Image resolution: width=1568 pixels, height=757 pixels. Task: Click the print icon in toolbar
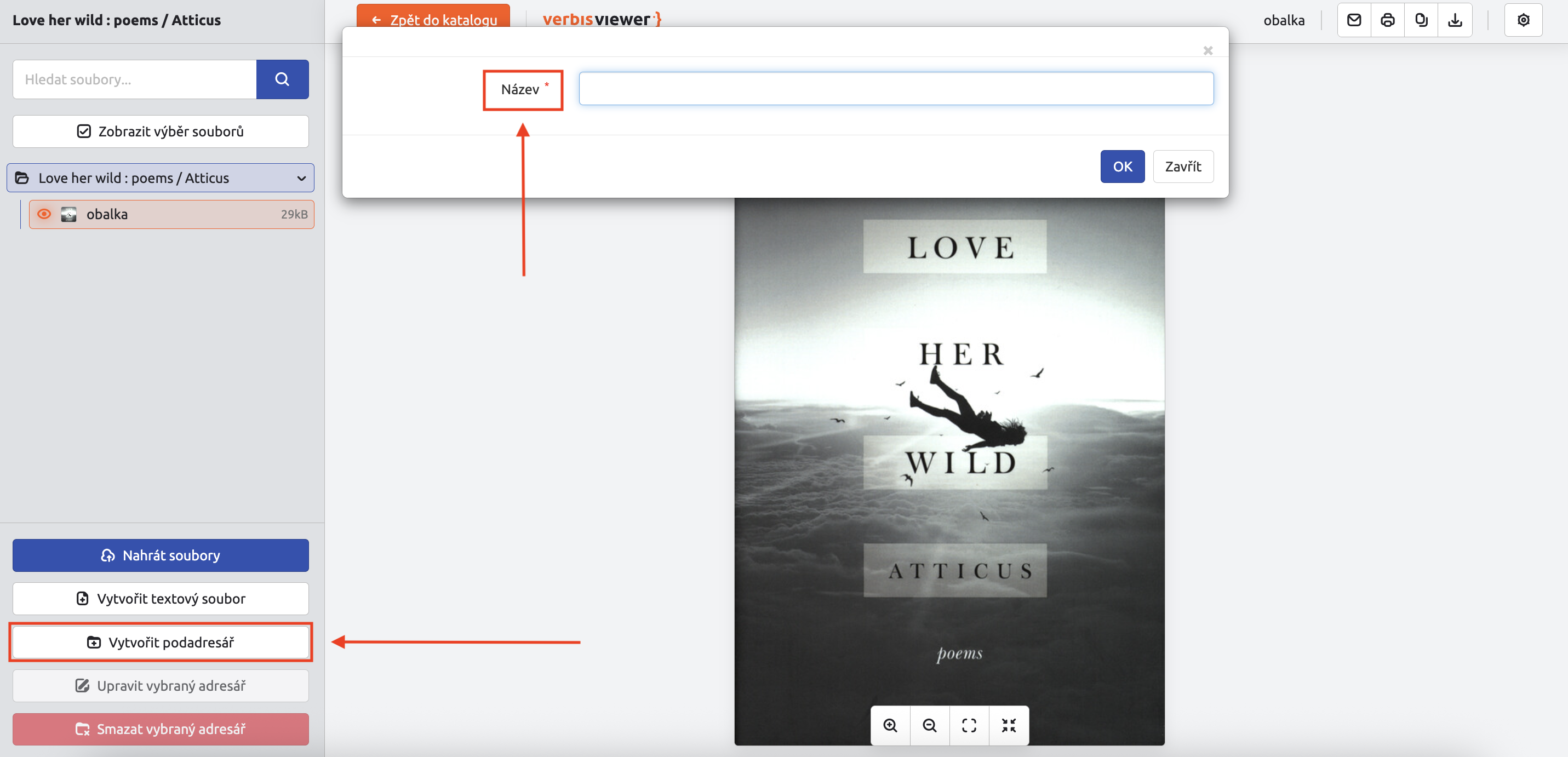click(1387, 20)
